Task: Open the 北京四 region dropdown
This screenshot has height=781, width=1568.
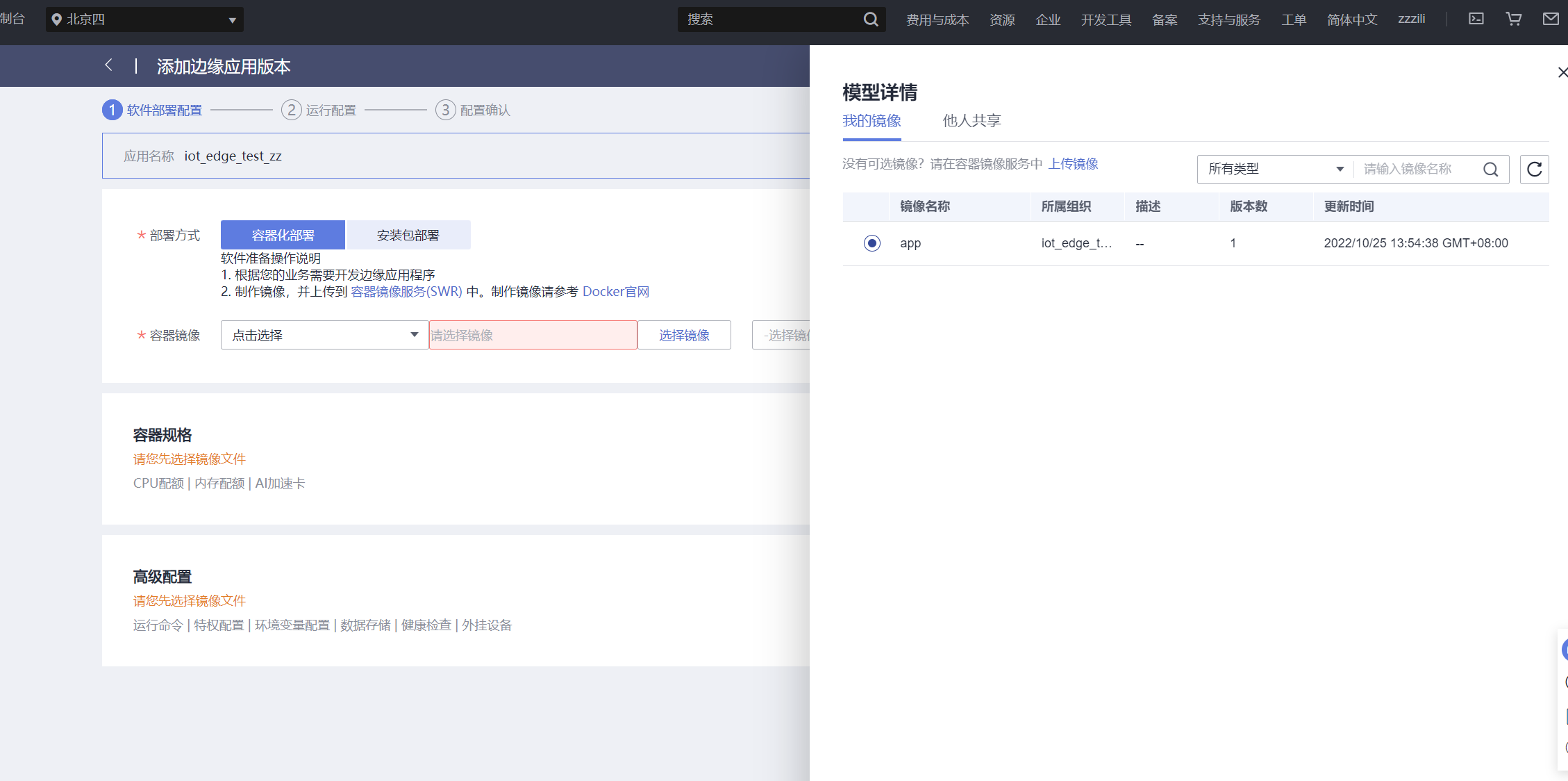Action: click(144, 19)
